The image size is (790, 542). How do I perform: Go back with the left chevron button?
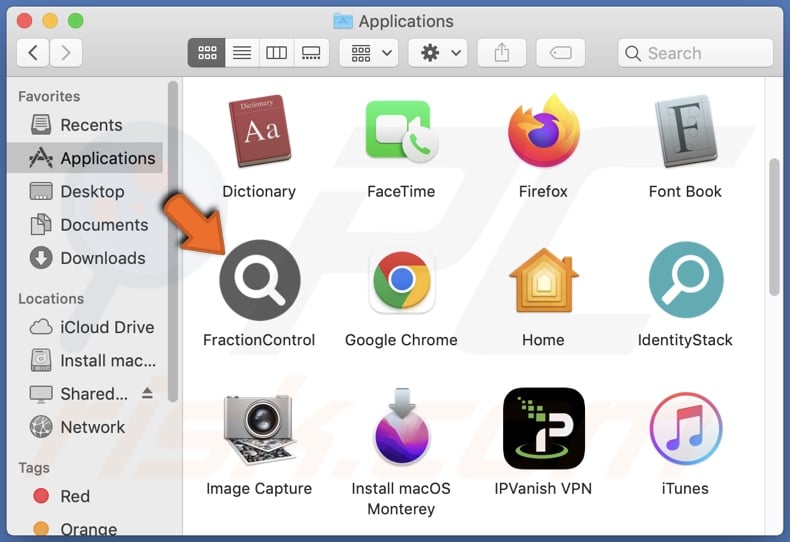(x=33, y=53)
